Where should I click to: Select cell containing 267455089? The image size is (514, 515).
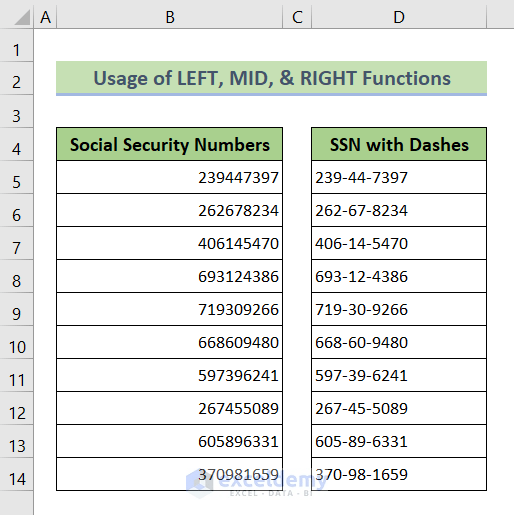coord(170,408)
